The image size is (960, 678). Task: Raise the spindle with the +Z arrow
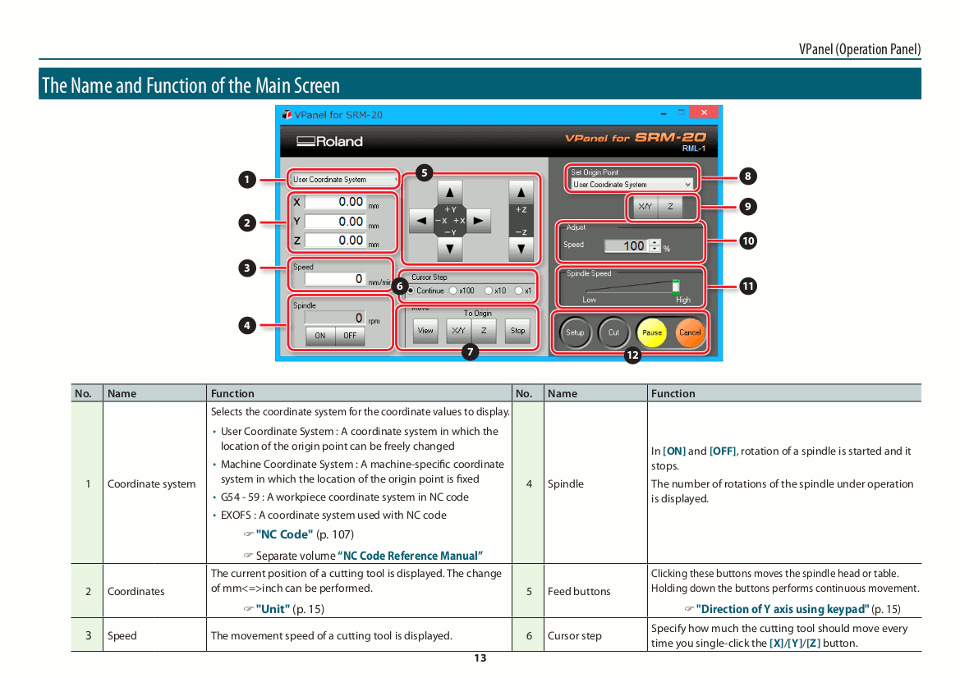(x=521, y=192)
